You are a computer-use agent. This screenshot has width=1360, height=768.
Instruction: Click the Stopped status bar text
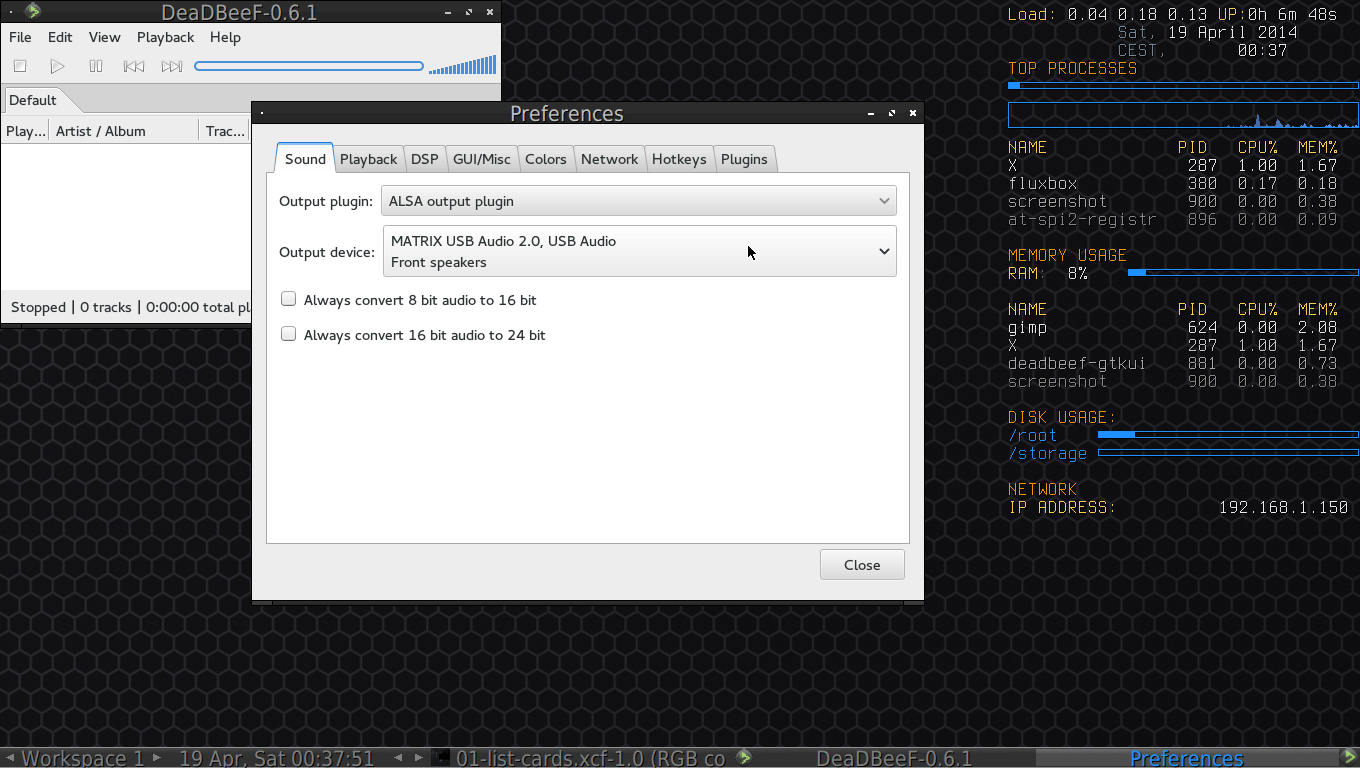pyautogui.click(x=38, y=307)
